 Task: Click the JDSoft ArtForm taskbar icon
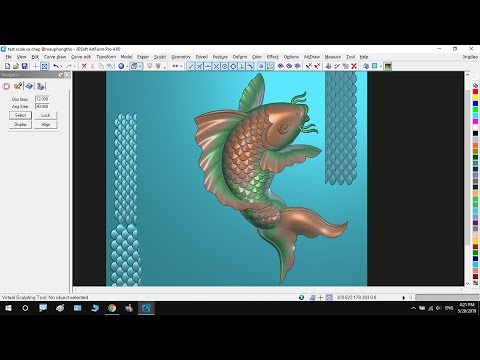(x=146, y=308)
